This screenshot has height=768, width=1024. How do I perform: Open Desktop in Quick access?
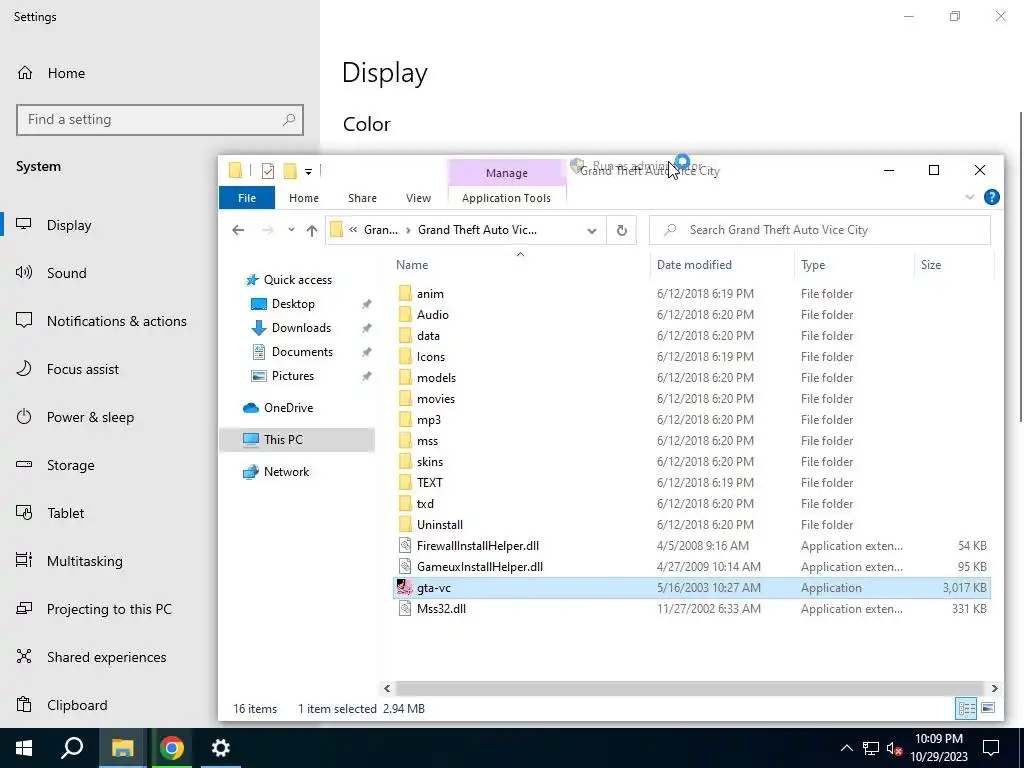(x=293, y=304)
